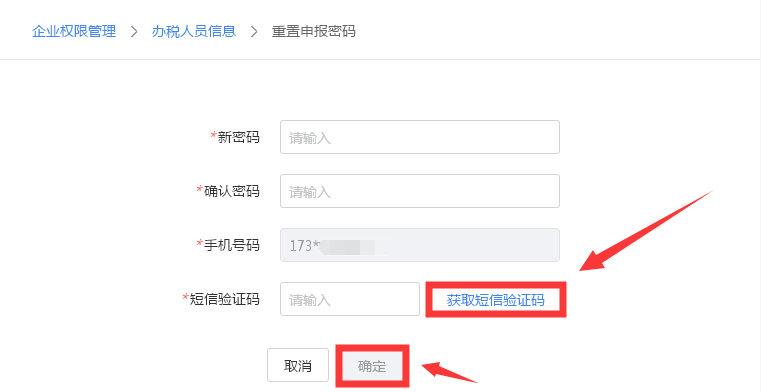The width and height of the screenshot is (761, 392).
Task: Click the 确认密码 field label
Action: pos(232,191)
